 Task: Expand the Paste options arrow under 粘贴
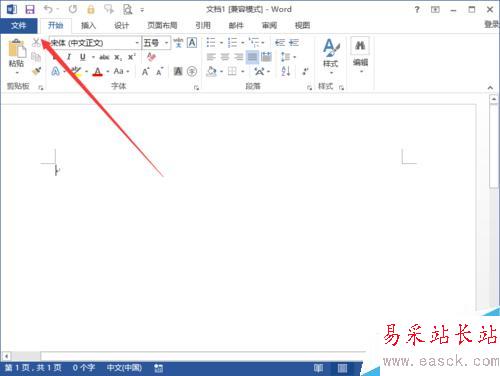(17, 72)
